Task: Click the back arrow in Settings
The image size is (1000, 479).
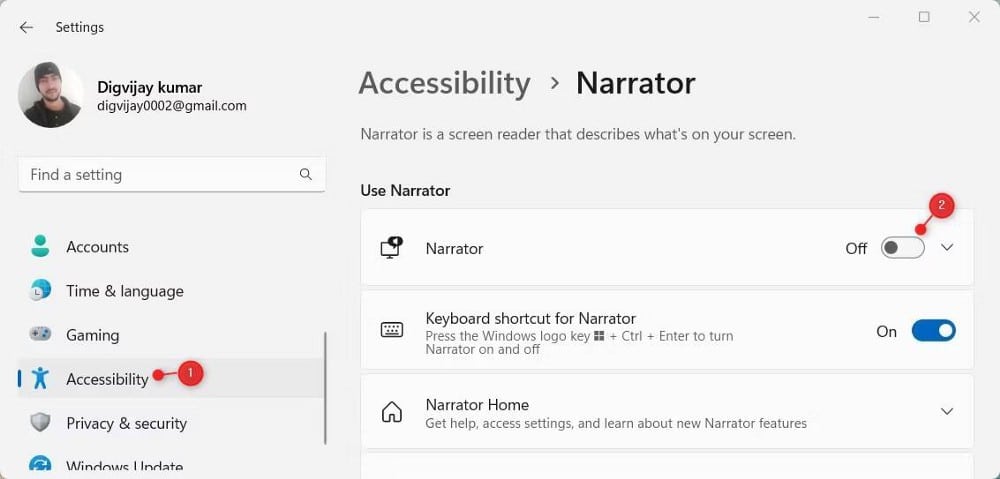Action: pyautogui.click(x=26, y=27)
